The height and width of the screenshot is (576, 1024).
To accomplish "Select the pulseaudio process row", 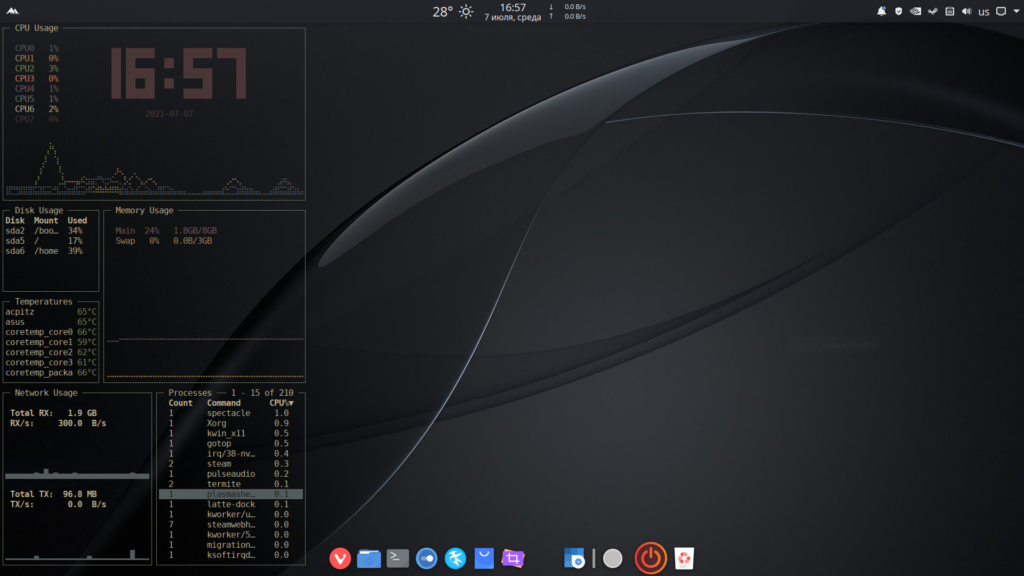I will pos(231,474).
